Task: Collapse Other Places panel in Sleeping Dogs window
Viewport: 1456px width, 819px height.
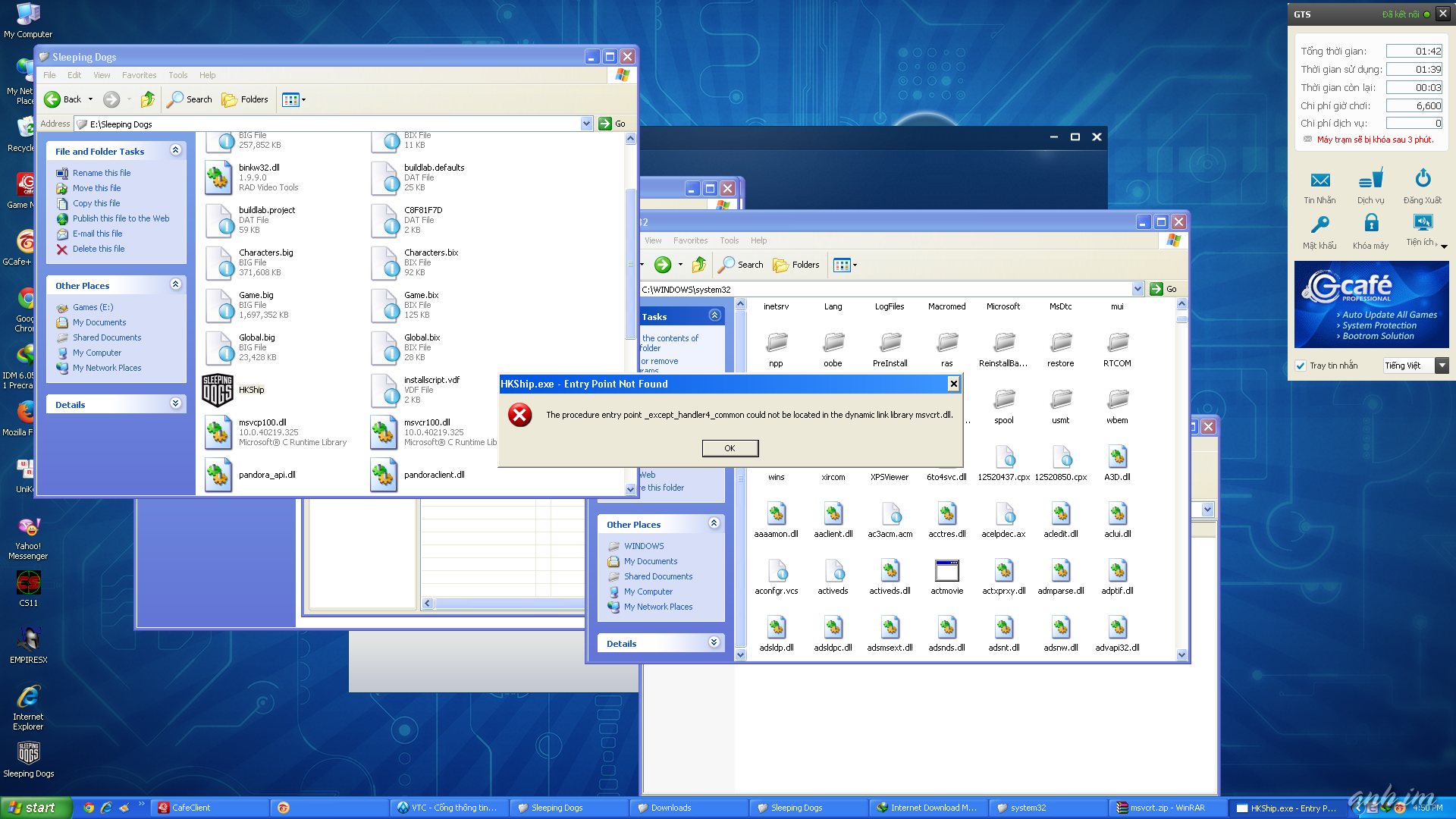Action: click(175, 284)
